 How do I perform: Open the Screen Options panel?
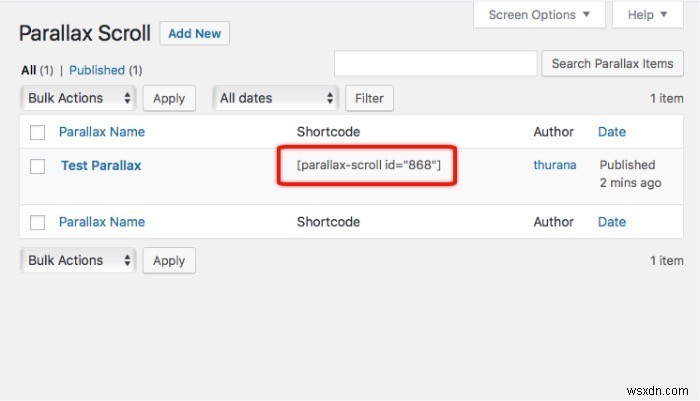(539, 15)
